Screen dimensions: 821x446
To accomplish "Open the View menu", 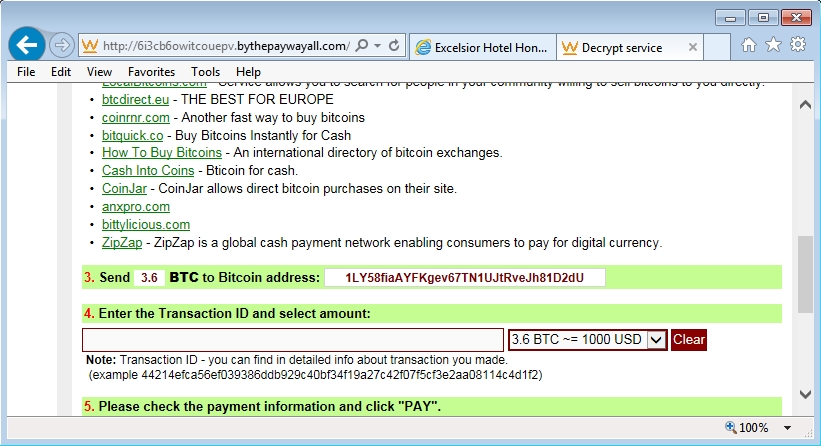I will coord(99,72).
